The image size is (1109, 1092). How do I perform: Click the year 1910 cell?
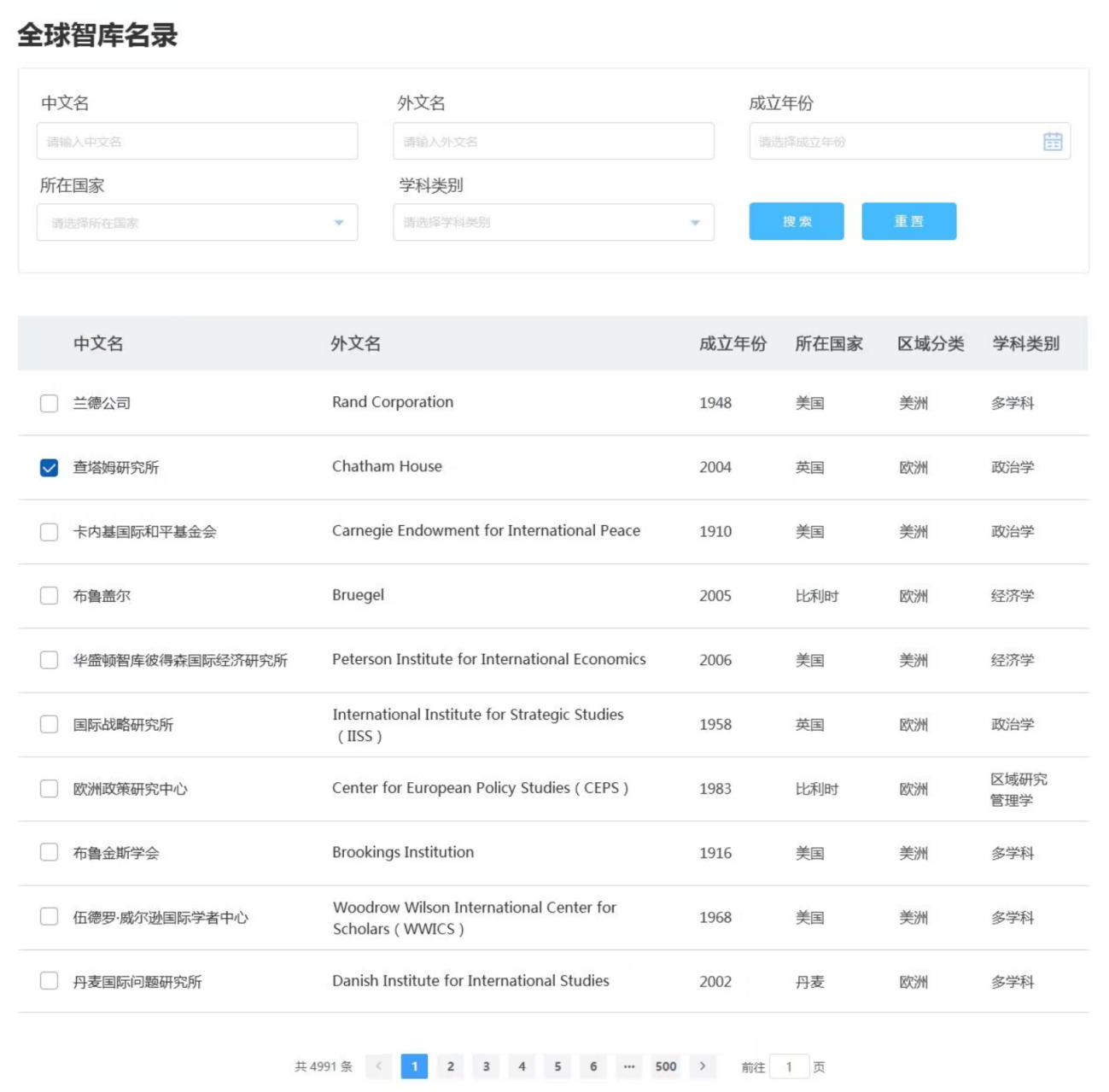pos(715,532)
